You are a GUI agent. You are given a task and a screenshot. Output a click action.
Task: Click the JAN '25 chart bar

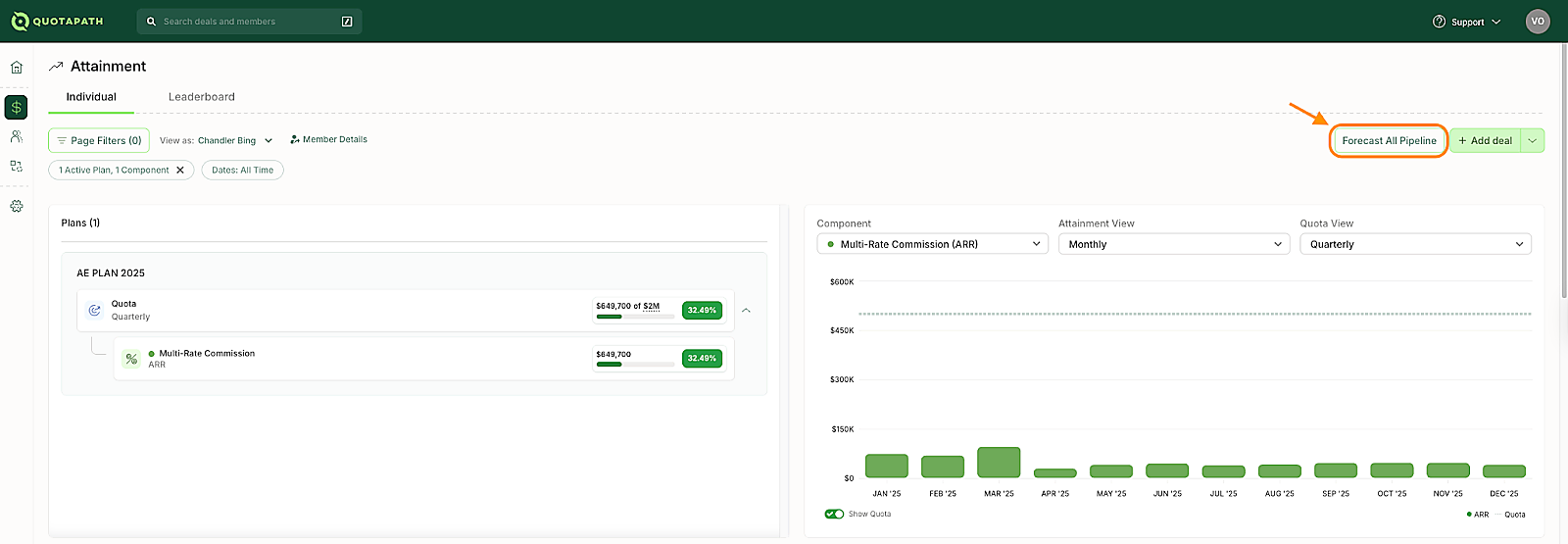tap(887, 466)
